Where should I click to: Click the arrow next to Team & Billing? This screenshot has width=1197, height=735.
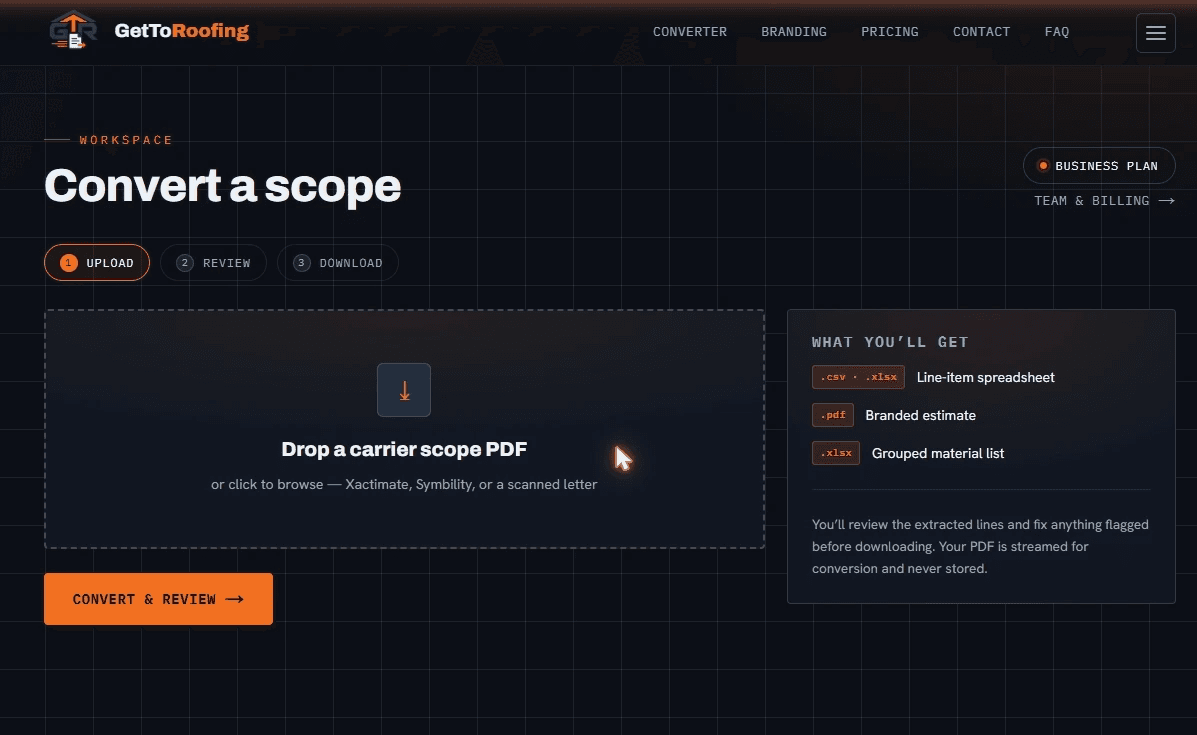click(1166, 201)
